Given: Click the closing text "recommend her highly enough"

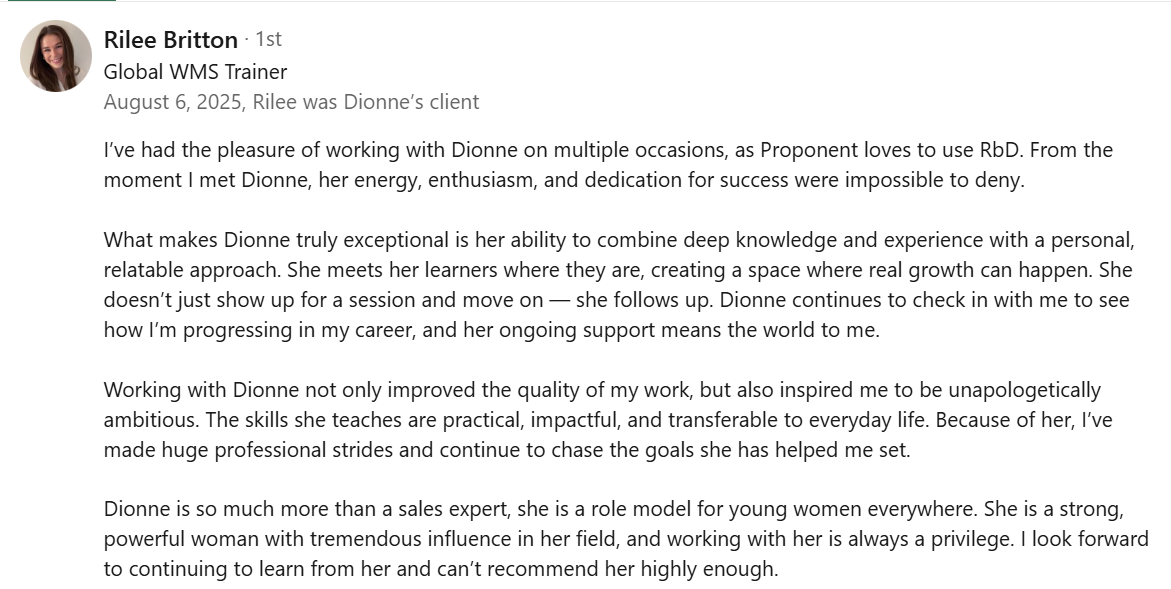Looking at the screenshot, I should click(632, 570).
